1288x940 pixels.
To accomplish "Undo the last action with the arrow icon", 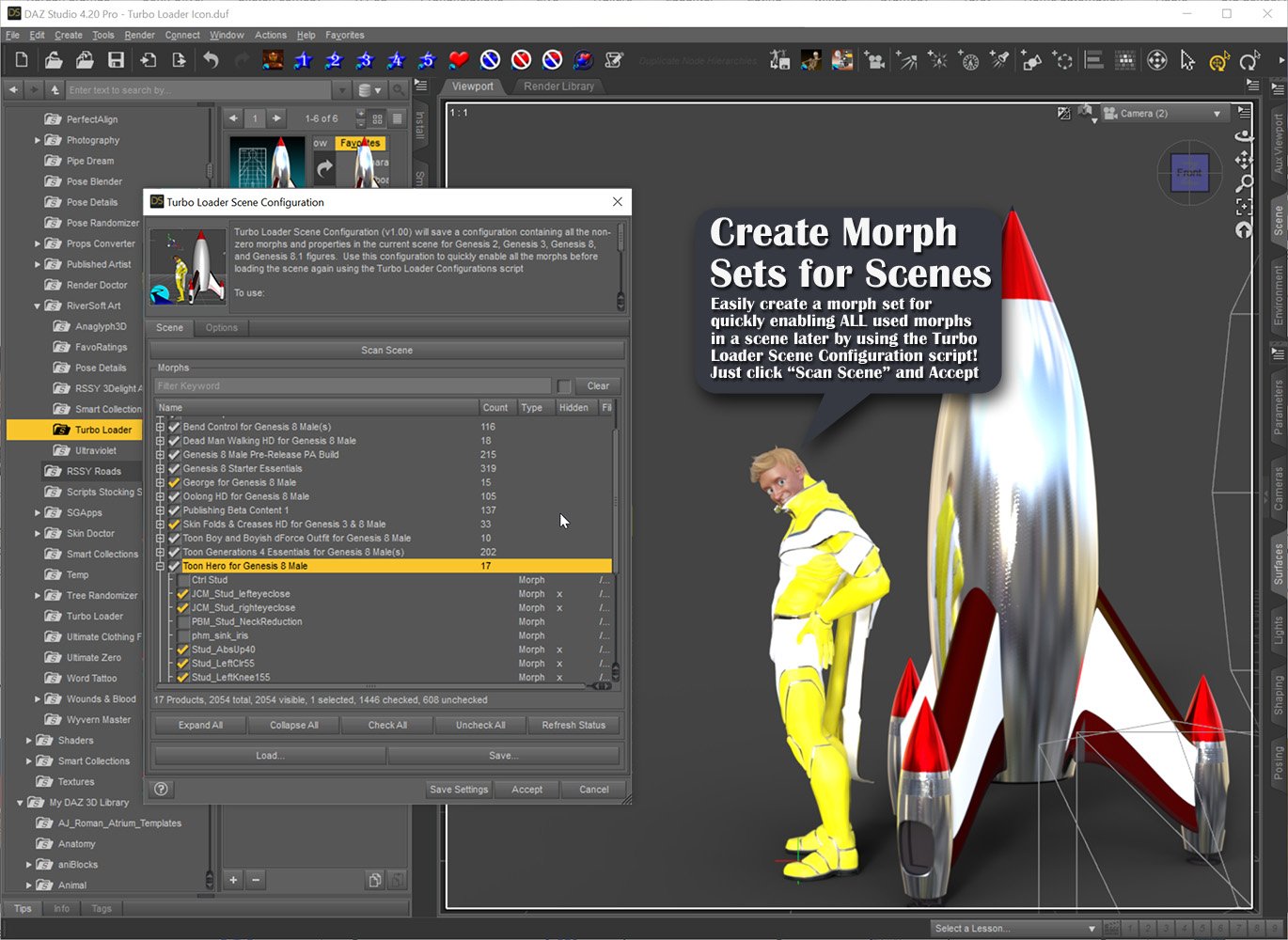I will pos(211,61).
